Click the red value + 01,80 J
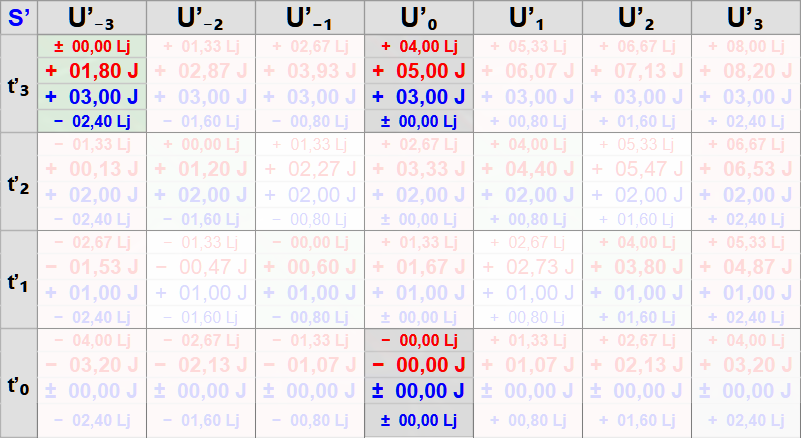 (x=92, y=71)
